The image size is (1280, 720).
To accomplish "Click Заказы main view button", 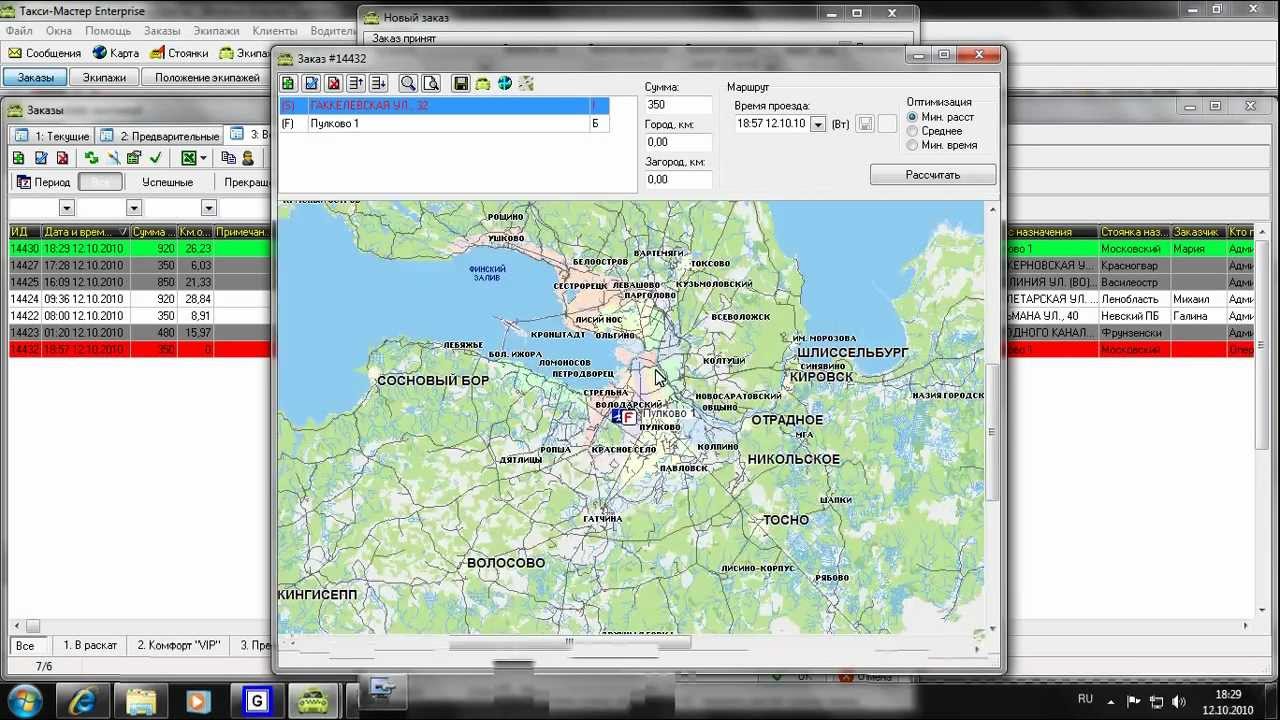I will click(35, 77).
